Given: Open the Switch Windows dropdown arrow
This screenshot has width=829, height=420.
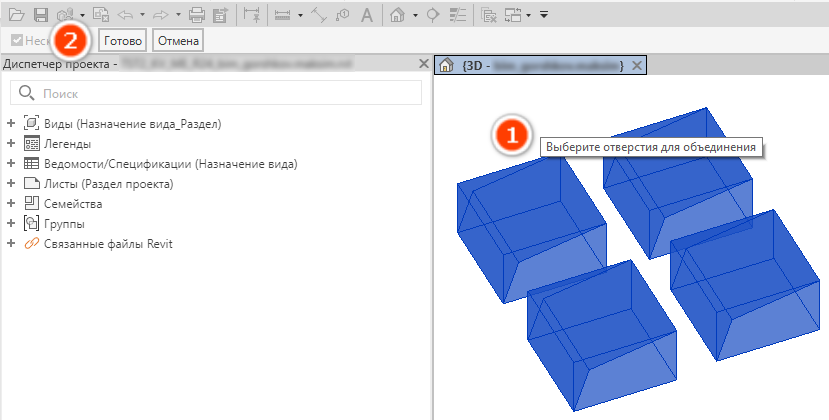Looking at the screenshot, I should [x=528, y=15].
